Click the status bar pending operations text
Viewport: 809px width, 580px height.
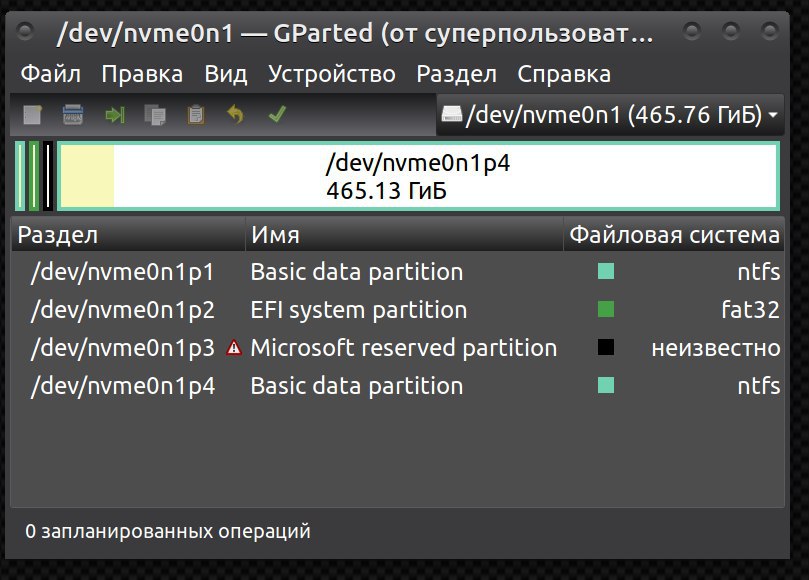coord(168,531)
